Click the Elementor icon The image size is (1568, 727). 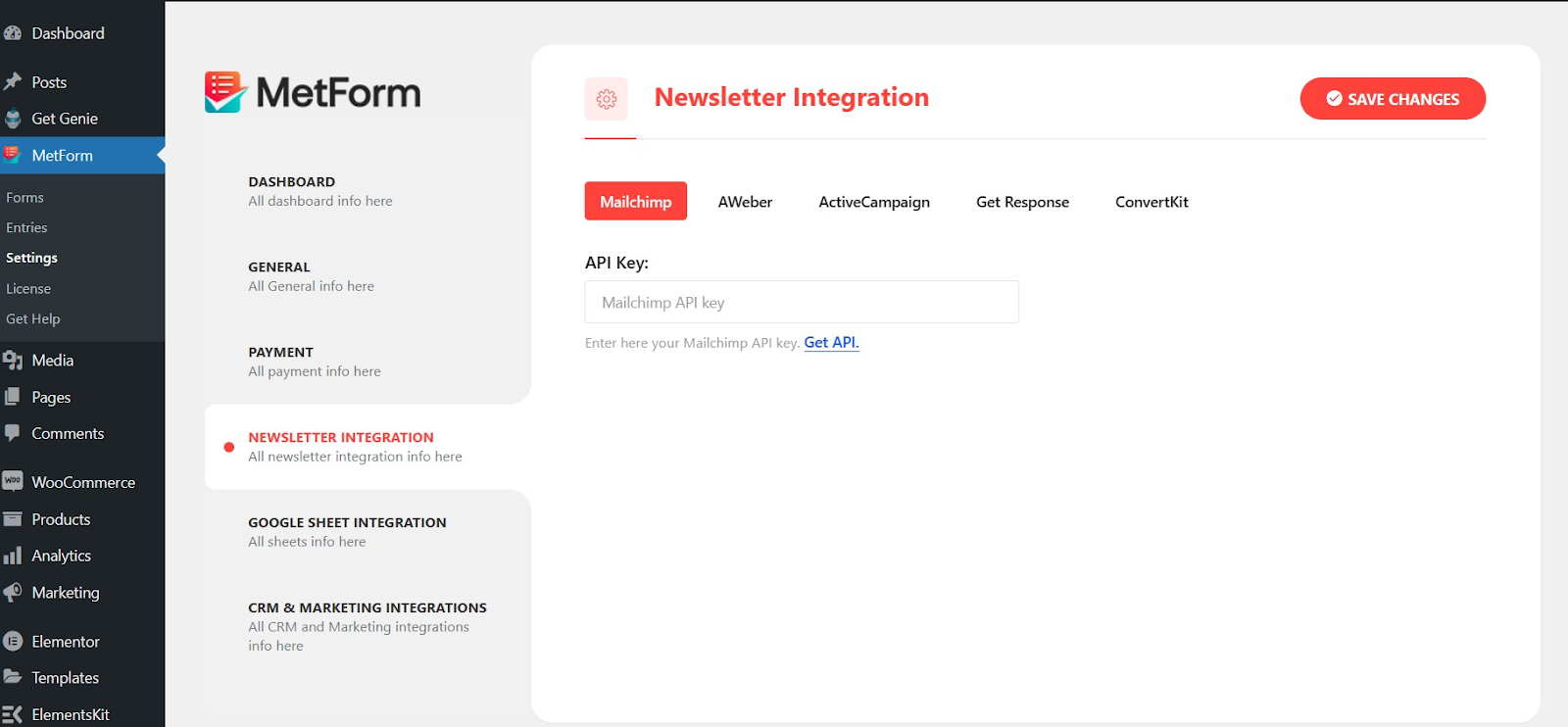coord(12,641)
